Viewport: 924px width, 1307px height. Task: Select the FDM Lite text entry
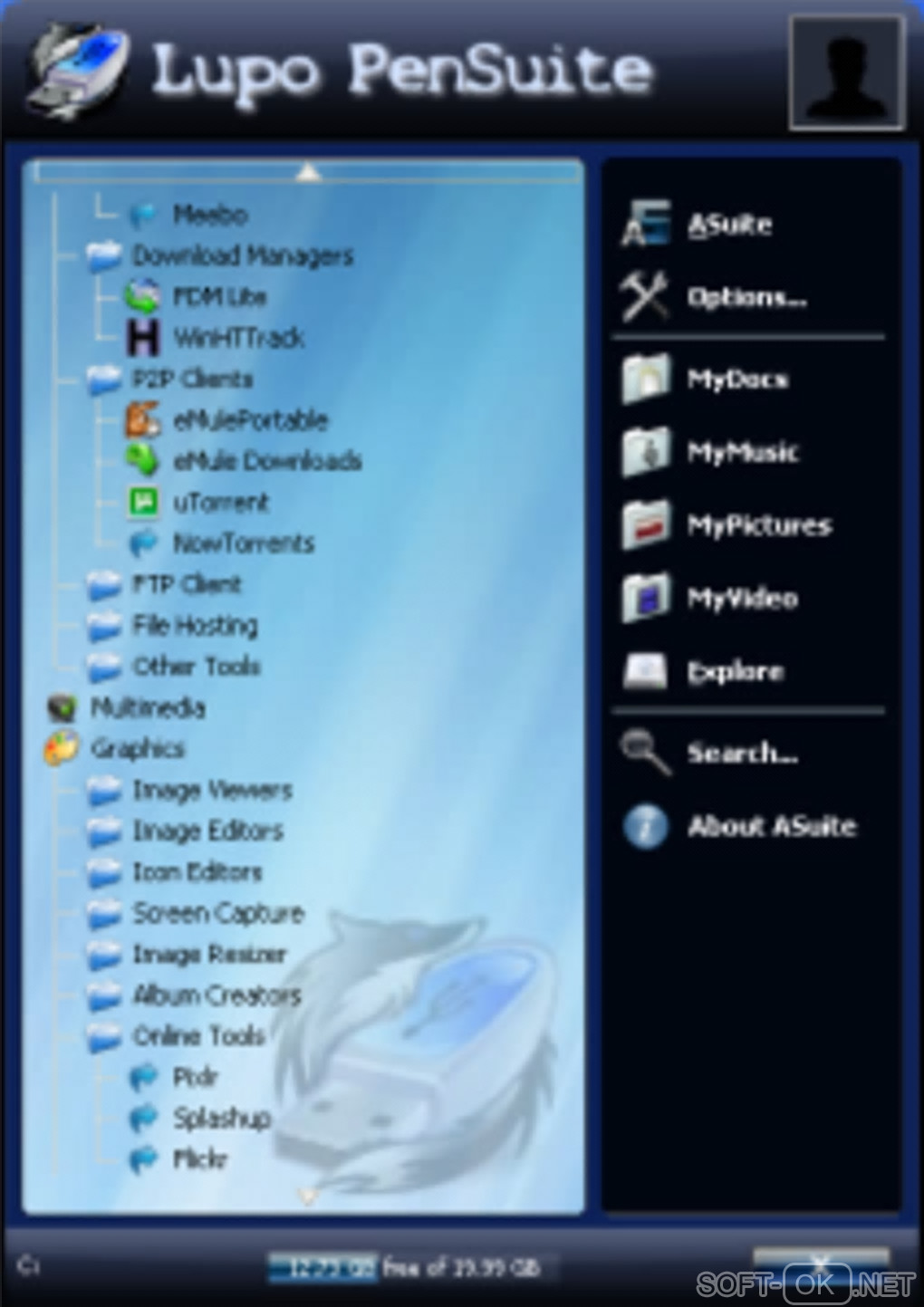[x=220, y=296]
